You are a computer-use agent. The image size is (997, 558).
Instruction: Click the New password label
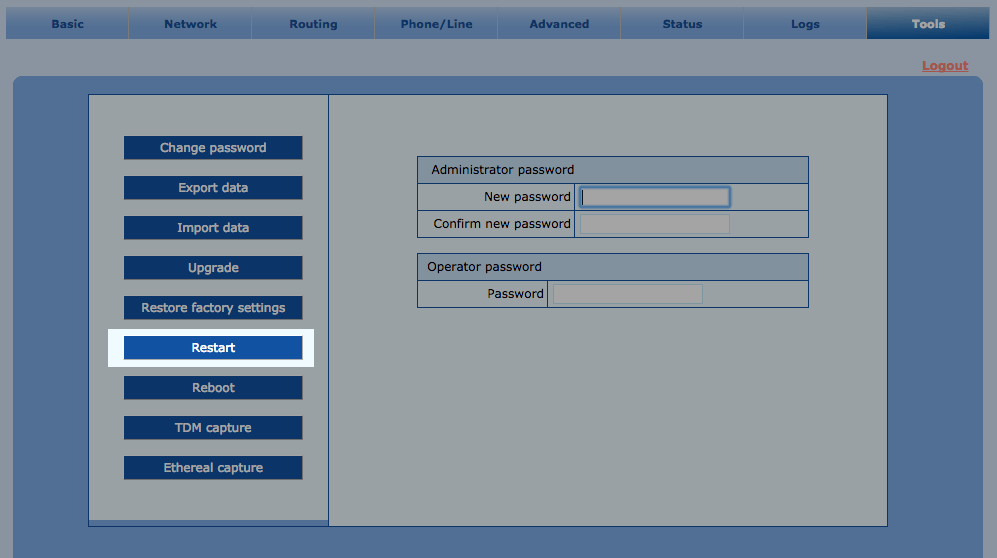coord(527,197)
